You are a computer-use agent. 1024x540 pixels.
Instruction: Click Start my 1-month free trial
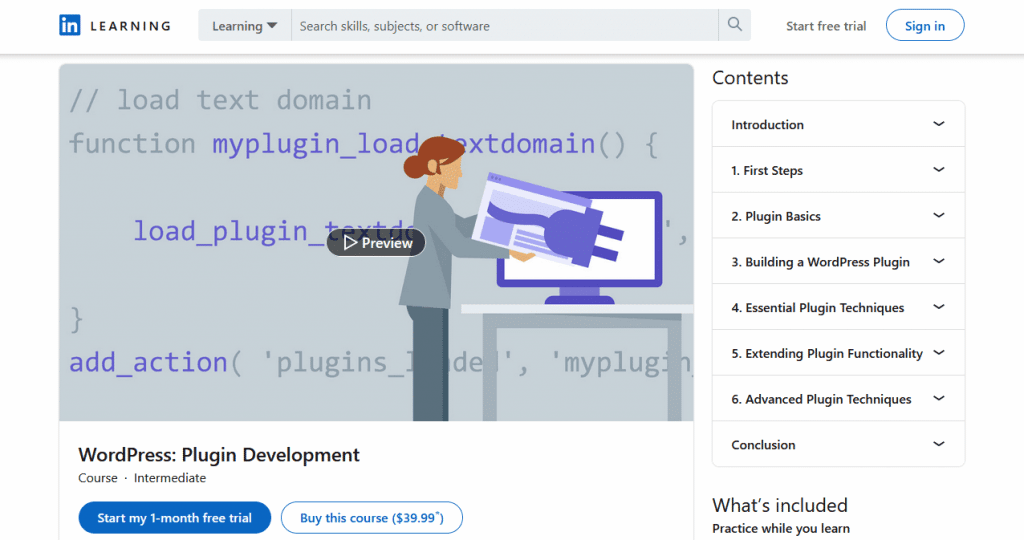[x=174, y=518]
